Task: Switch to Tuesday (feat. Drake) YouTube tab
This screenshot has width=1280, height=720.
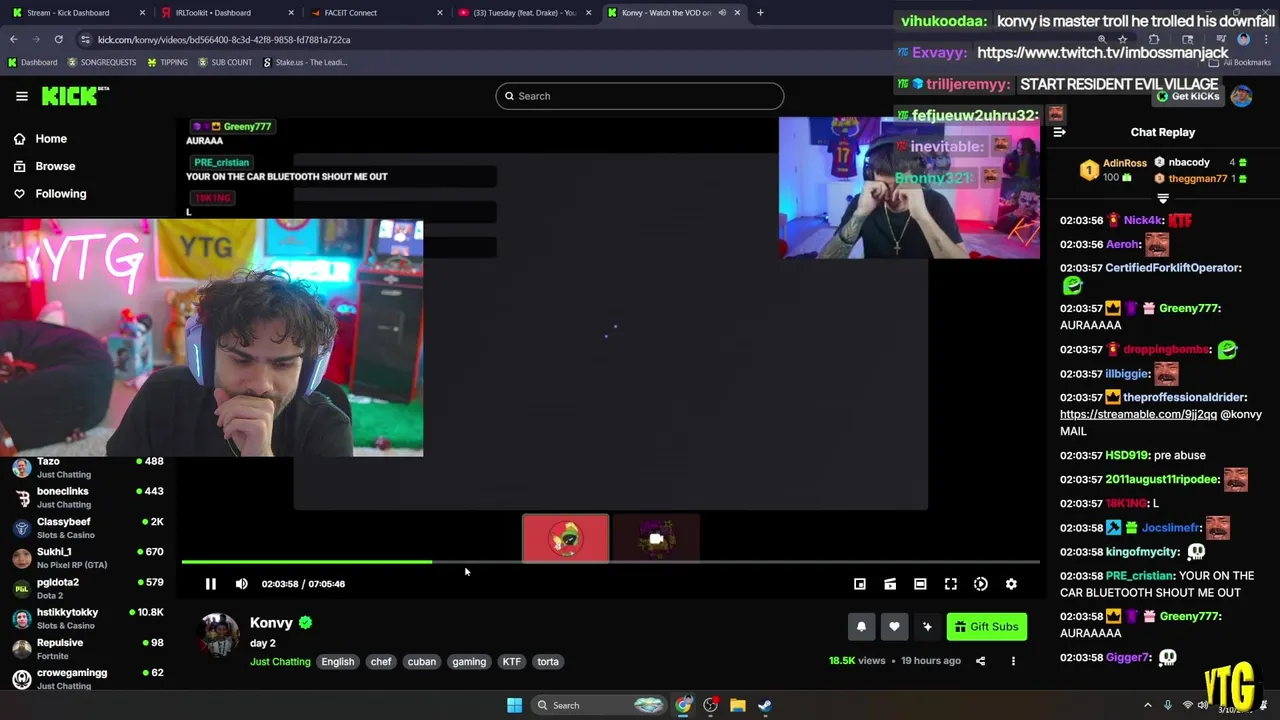Action: pyautogui.click(x=523, y=13)
